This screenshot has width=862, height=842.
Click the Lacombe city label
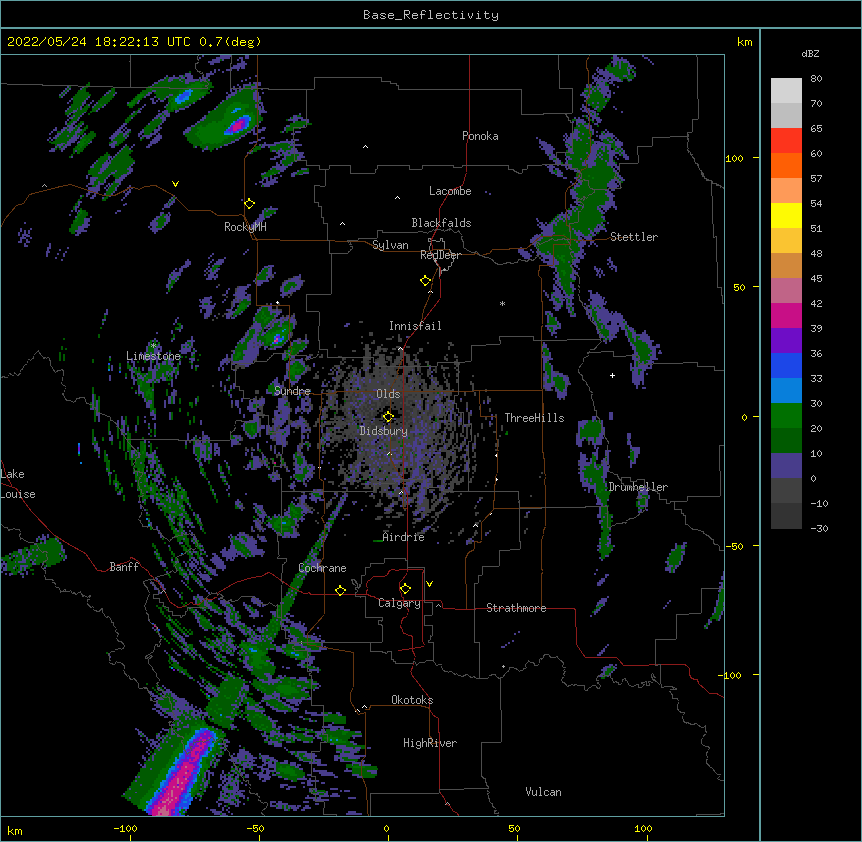click(450, 191)
